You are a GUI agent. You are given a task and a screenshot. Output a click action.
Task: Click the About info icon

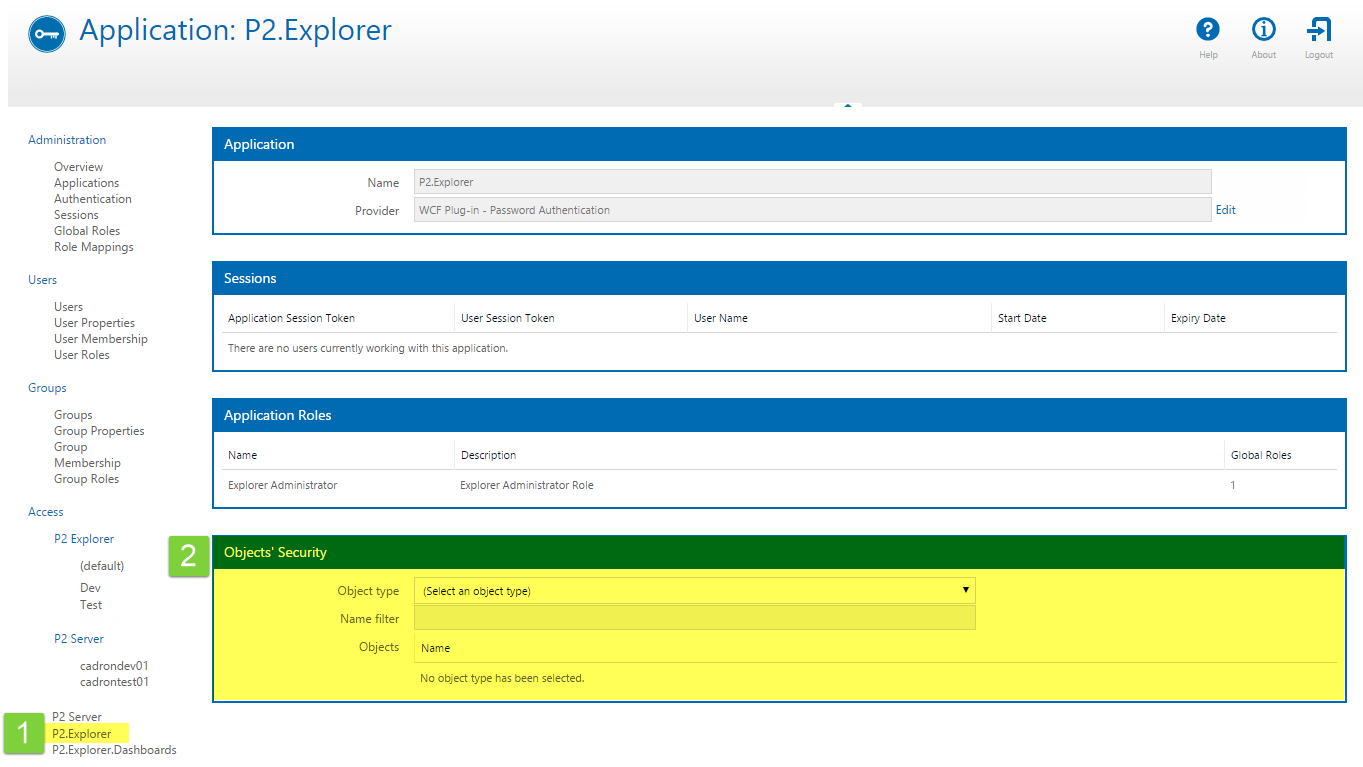pos(1263,31)
